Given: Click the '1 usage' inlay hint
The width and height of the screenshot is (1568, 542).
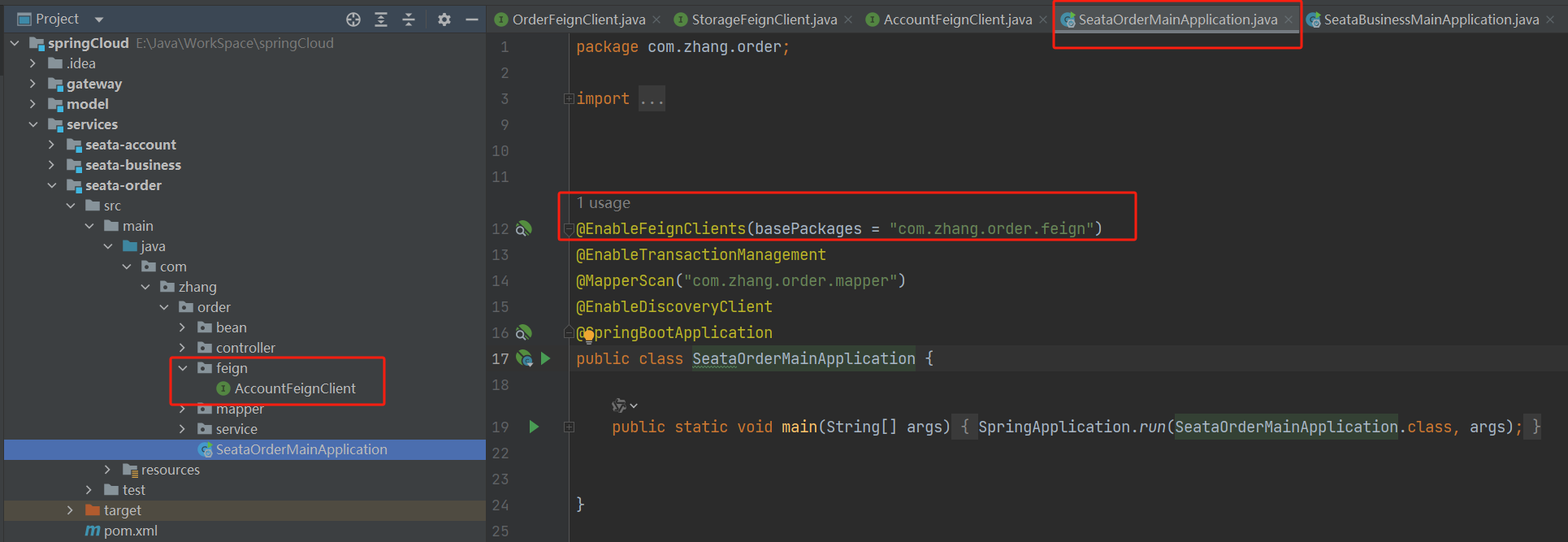Looking at the screenshot, I should click(603, 203).
